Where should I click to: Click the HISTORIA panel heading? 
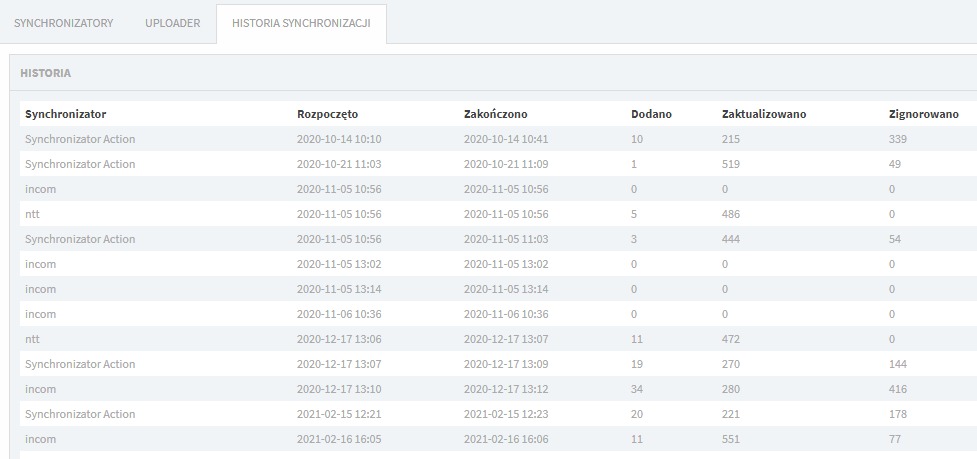45,73
